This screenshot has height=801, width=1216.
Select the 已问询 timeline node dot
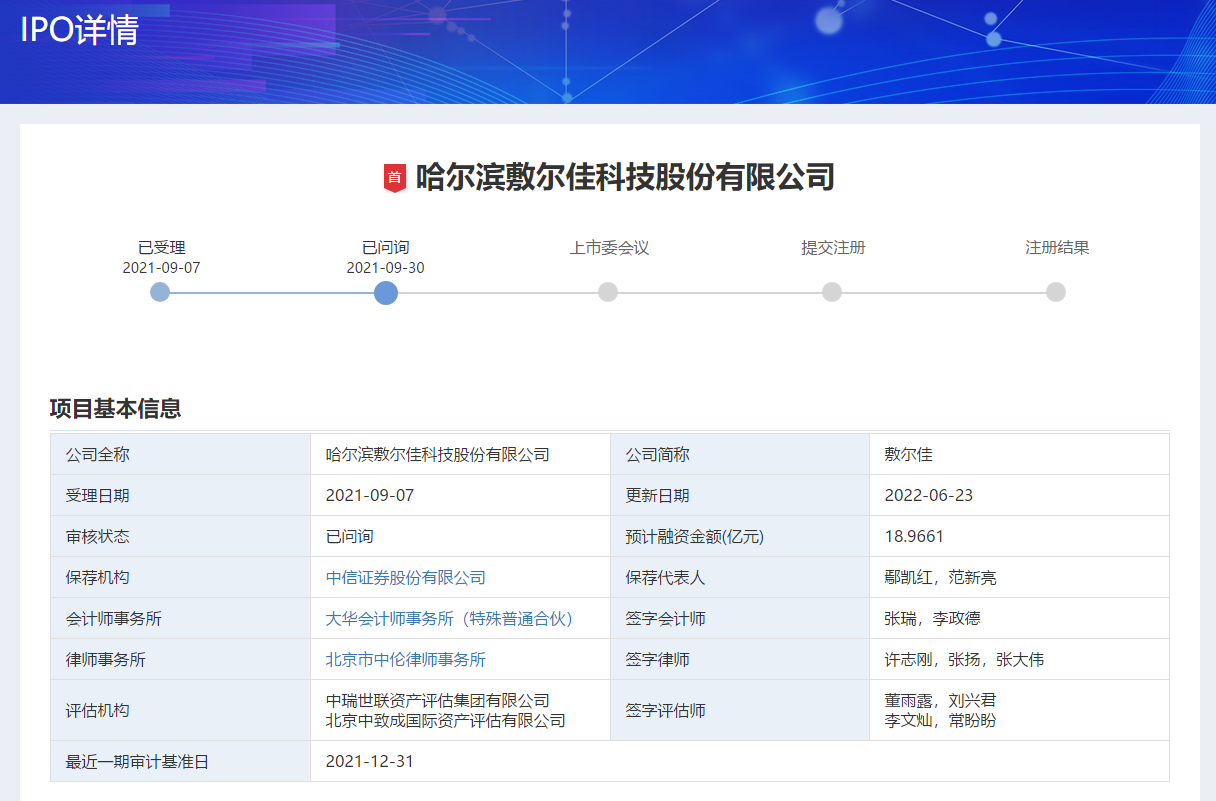[386, 292]
